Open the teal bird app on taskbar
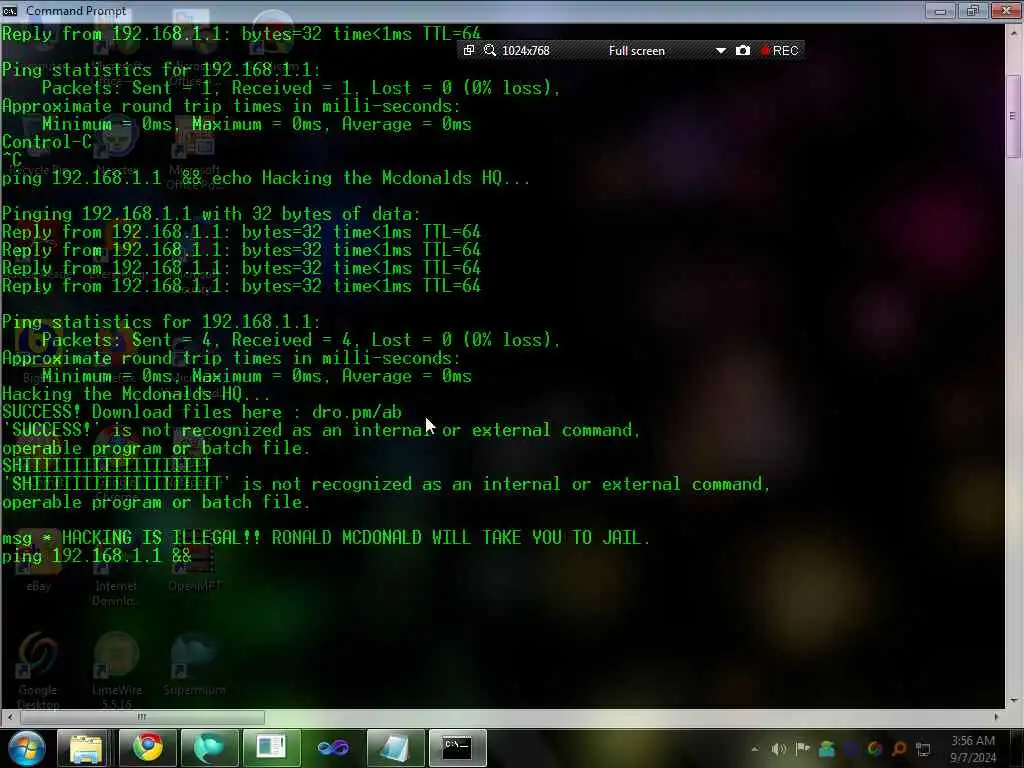The image size is (1024, 768). (x=209, y=748)
